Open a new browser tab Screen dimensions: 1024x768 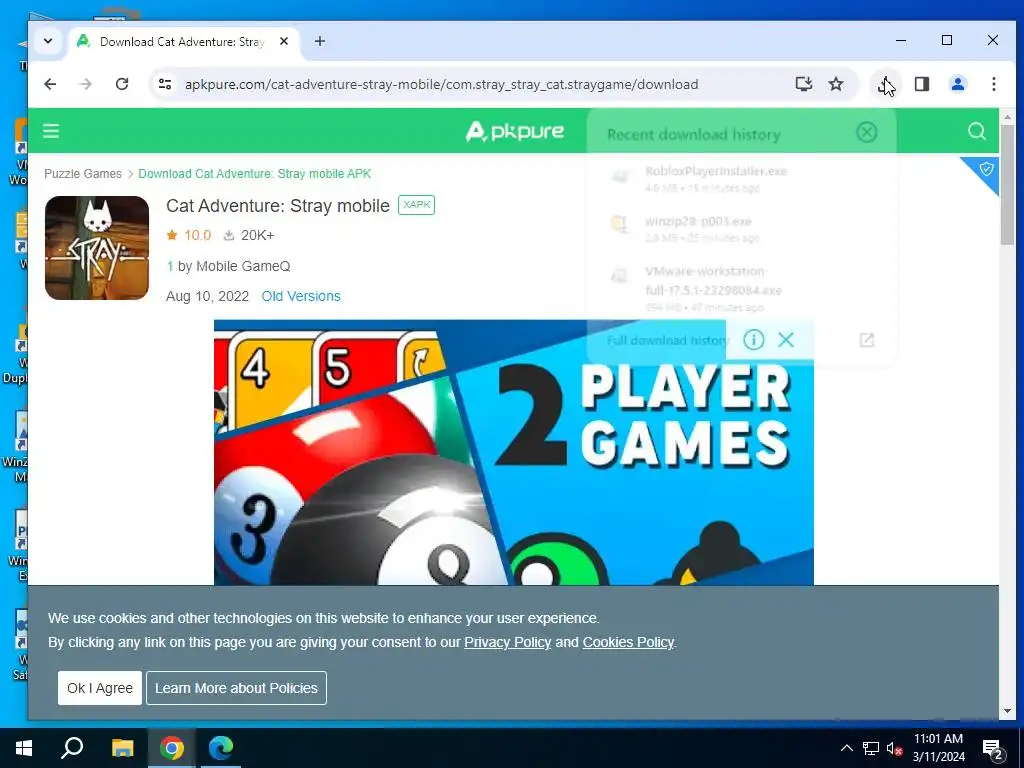(x=319, y=41)
